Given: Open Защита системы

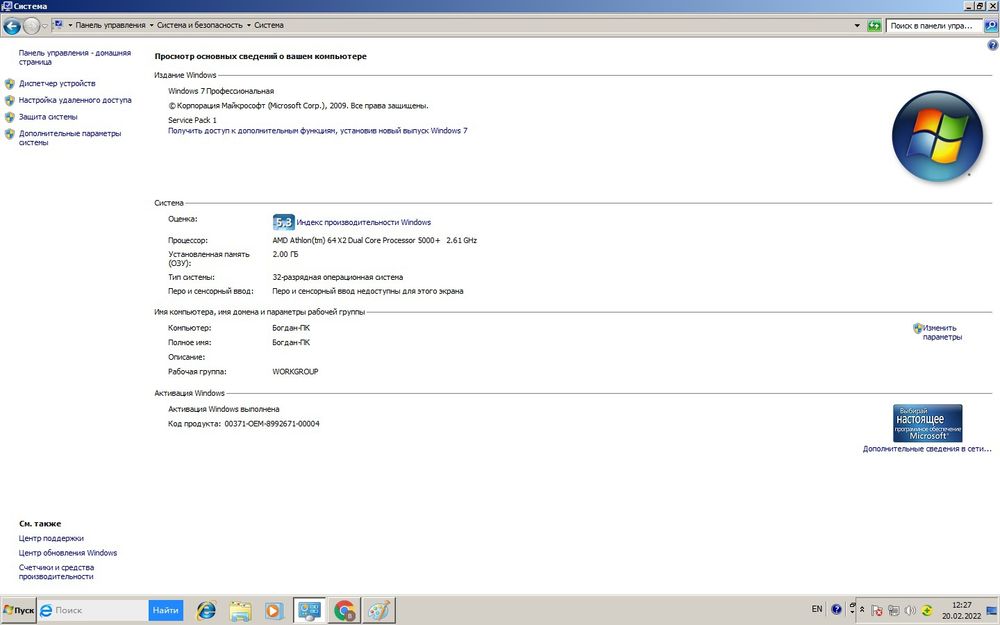Looking at the screenshot, I should [x=48, y=117].
